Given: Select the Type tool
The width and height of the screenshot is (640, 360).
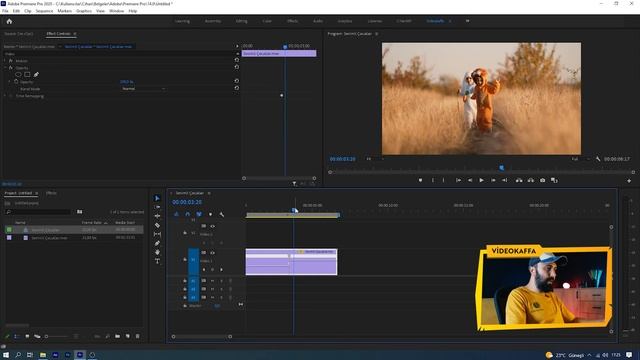Looking at the screenshot, I should tap(157, 261).
